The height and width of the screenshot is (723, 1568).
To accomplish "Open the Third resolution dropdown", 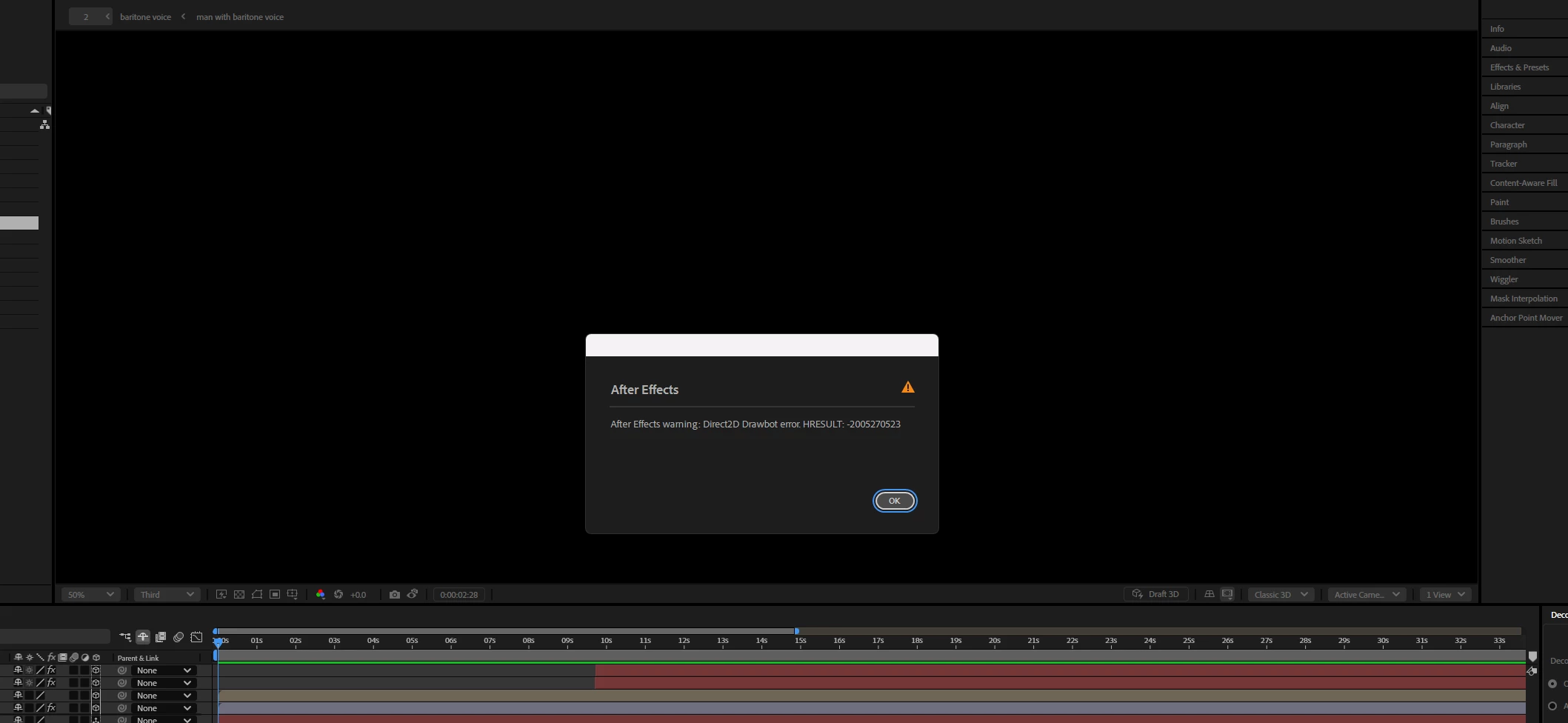I will (167, 594).
